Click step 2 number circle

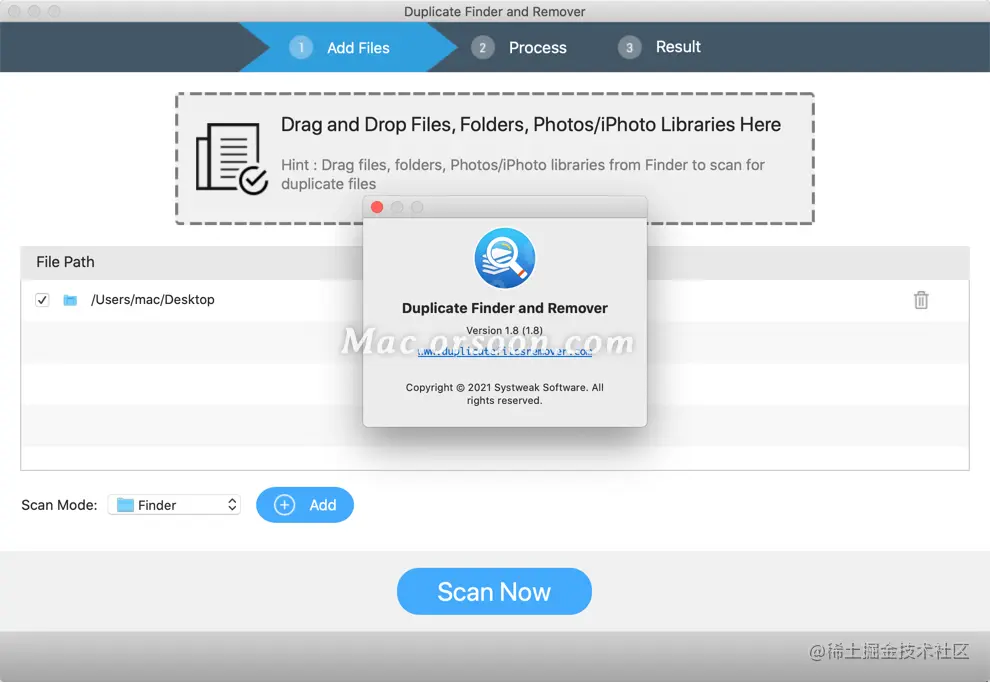[482, 47]
